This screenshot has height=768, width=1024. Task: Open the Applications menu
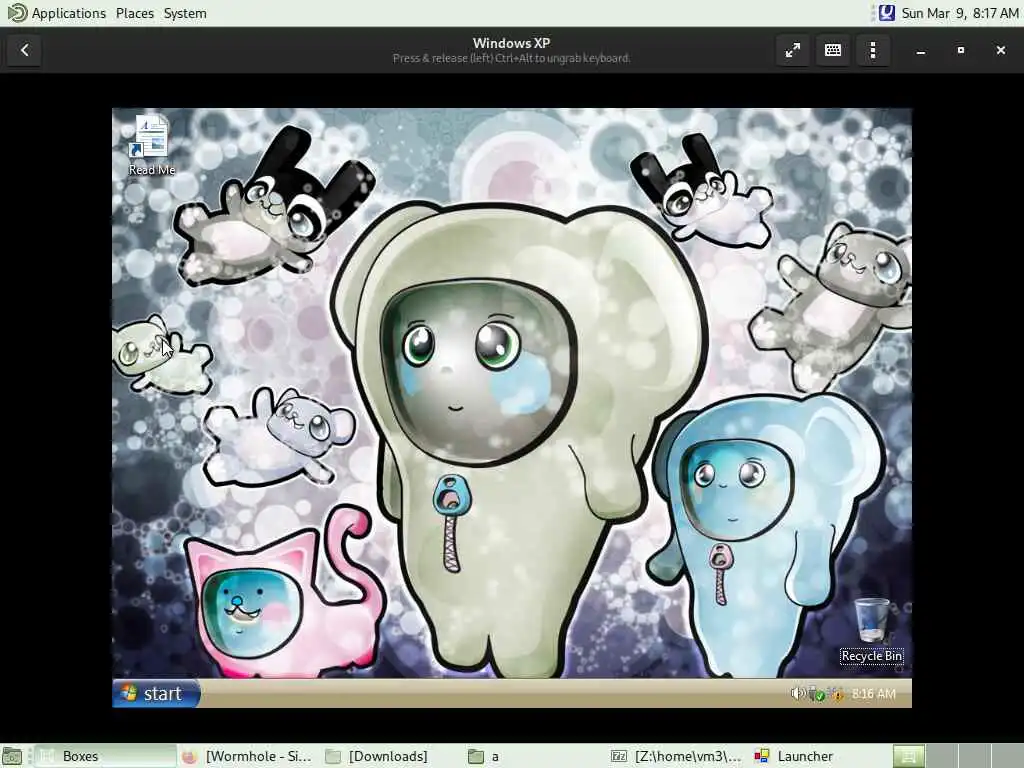[x=69, y=13]
